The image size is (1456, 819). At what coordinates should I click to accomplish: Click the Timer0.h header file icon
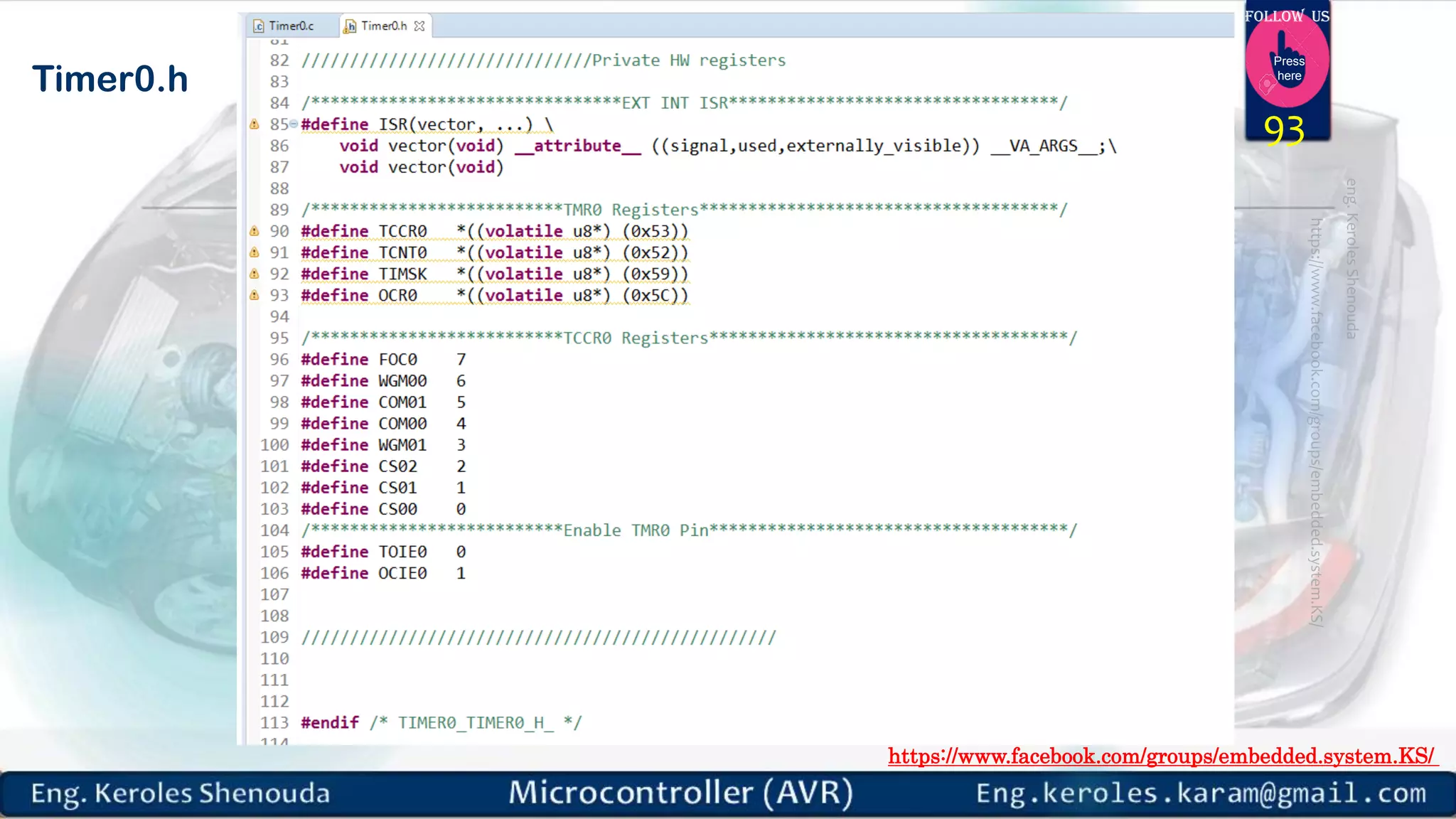click(x=350, y=26)
